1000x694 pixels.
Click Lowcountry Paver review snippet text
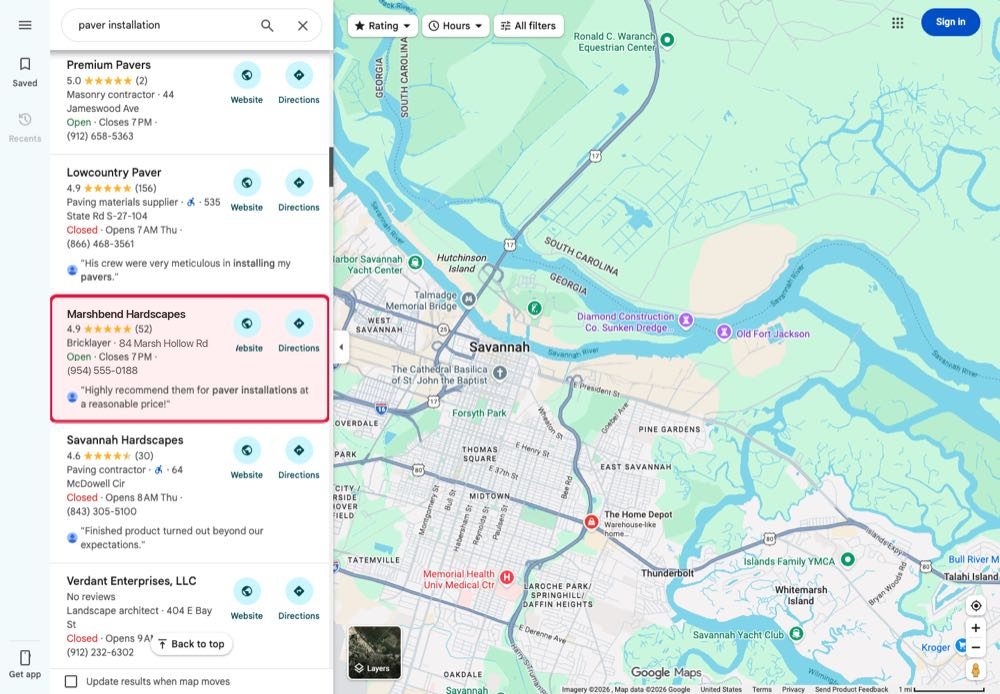point(185,270)
